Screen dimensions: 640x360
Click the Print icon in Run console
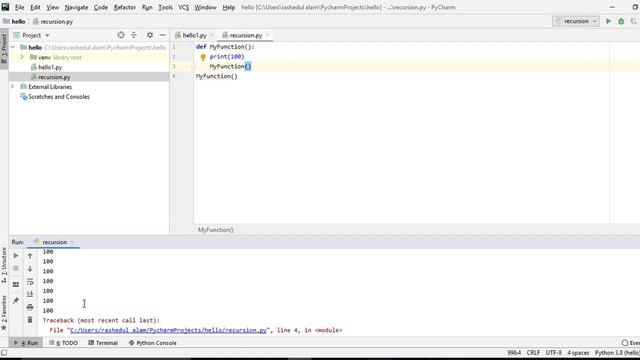pos(30,307)
